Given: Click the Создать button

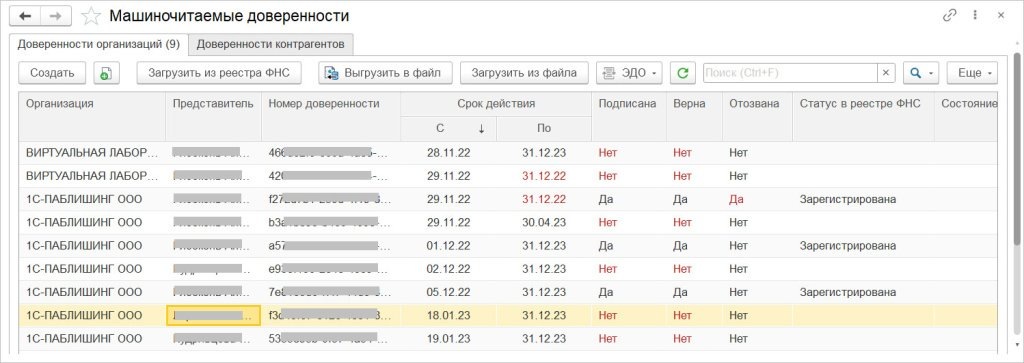Looking at the screenshot, I should pyautogui.click(x=52, y=73).
